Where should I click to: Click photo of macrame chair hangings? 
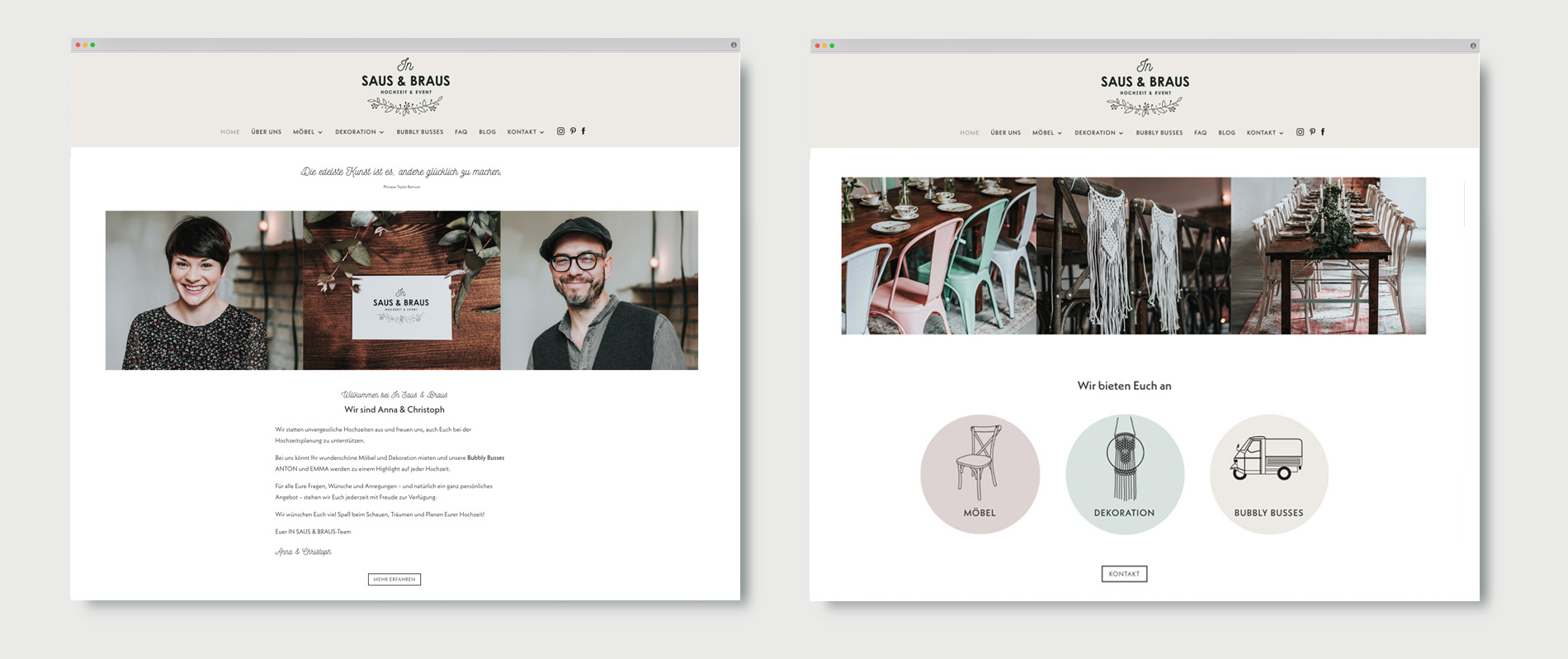point(1134,256)
